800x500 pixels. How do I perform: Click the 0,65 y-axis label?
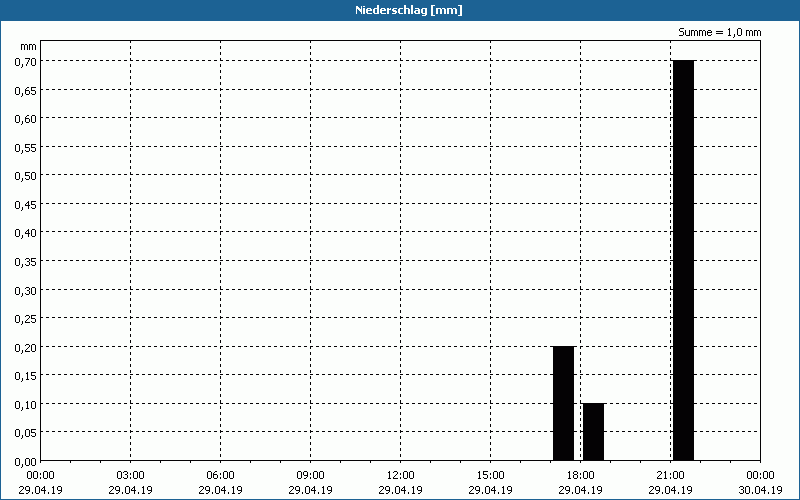click(x=26, y=90)
